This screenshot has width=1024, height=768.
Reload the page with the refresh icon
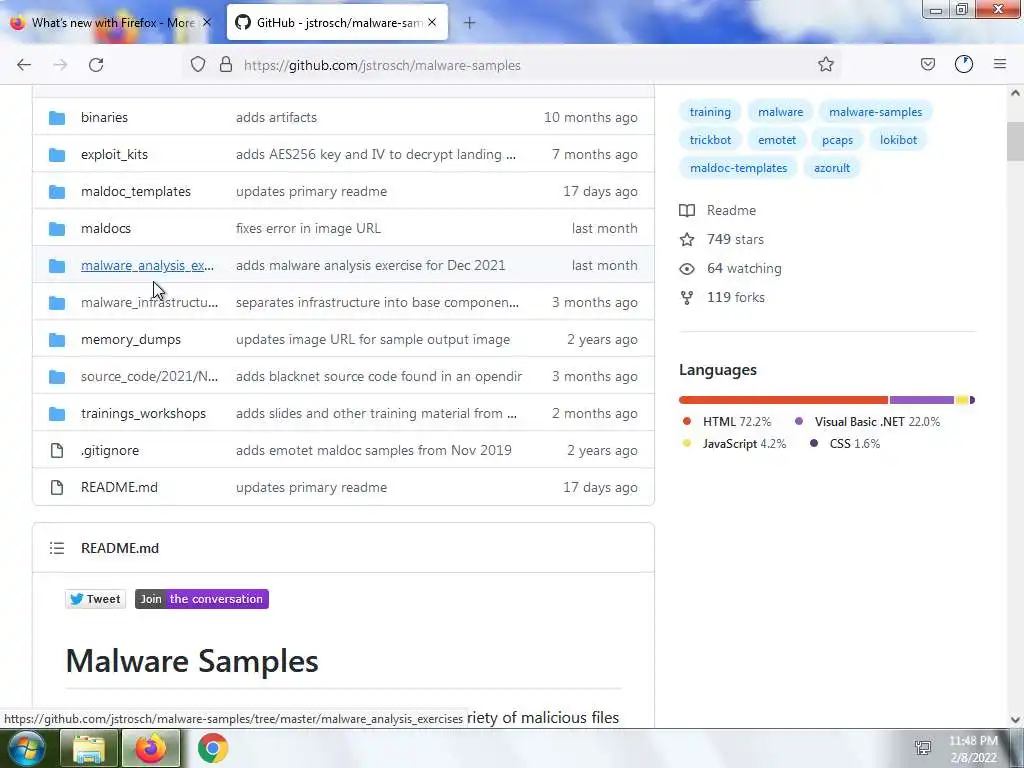(x=96, y=65)
